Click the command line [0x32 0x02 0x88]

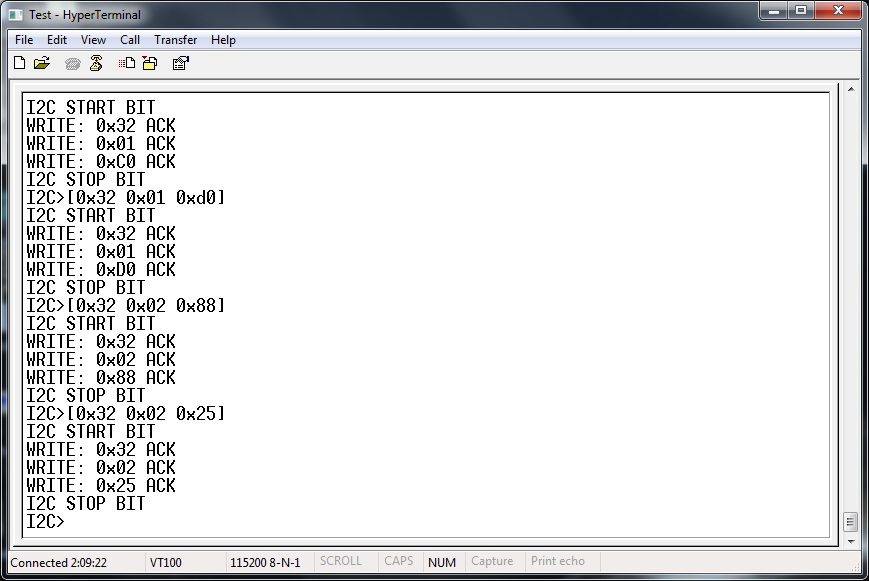[x=146, y=305]
